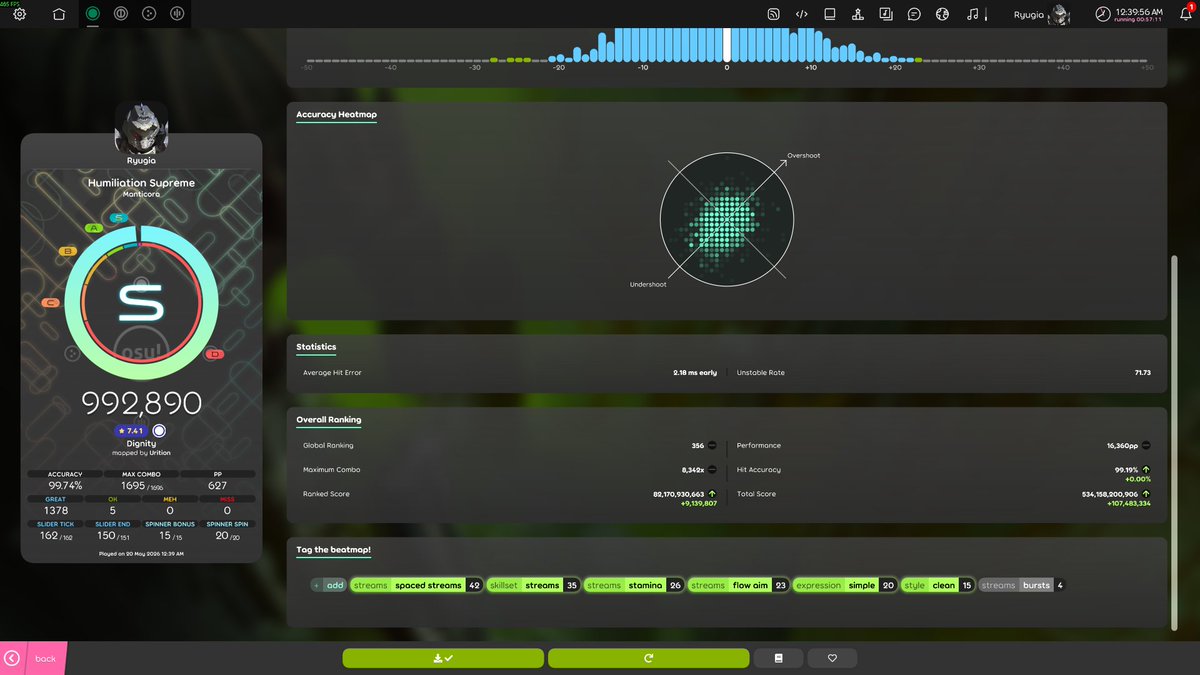Open the changelog code icon

click(801, 14)
